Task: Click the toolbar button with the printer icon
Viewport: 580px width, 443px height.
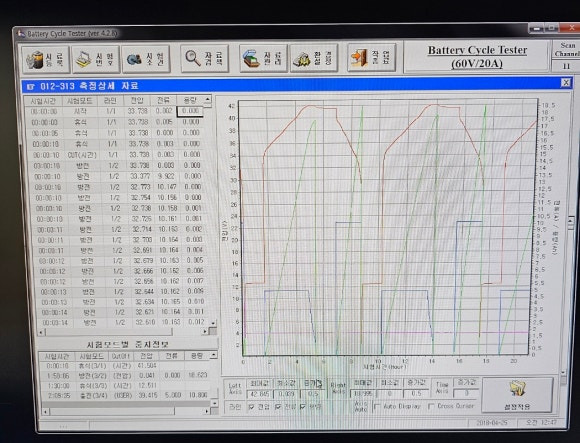Action: [x=95, y=59]
